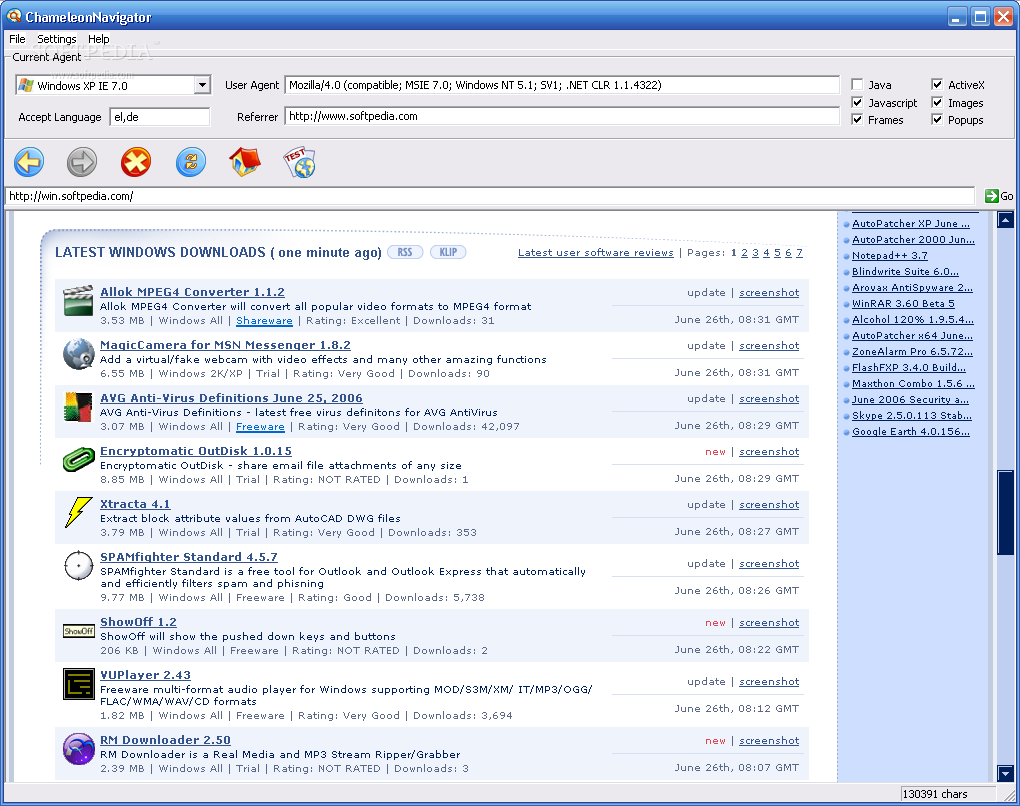
Task: Click Xtracta lightning bolt icon
Action: coord(79,512)
